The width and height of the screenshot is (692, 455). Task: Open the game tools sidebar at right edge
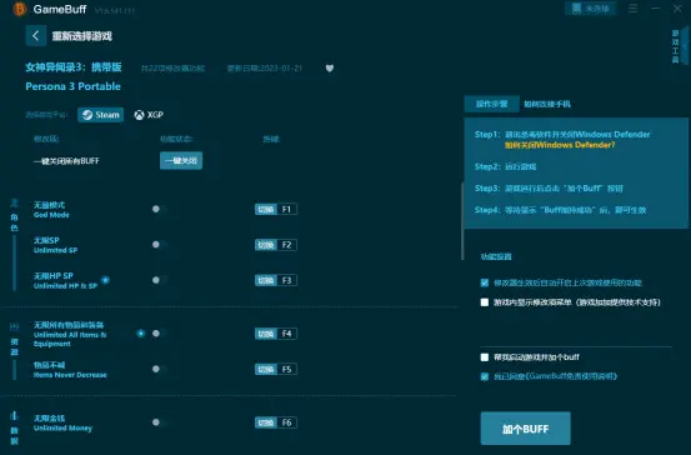click(x=676, y=45)
